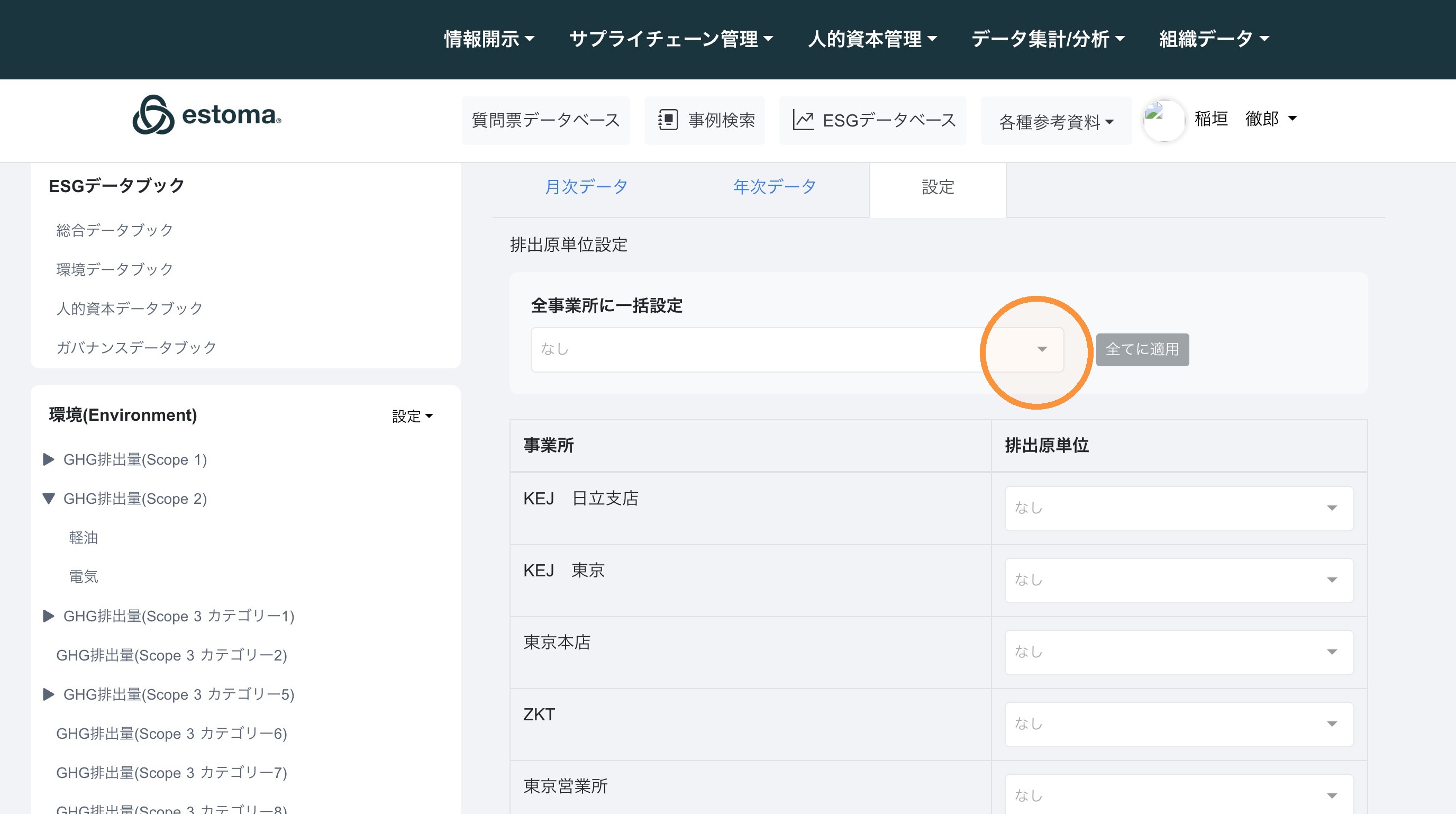Click the 東京営業所 row name
Image resolution: width=1456 pixels, height=814 pixels.
[565, 786]
